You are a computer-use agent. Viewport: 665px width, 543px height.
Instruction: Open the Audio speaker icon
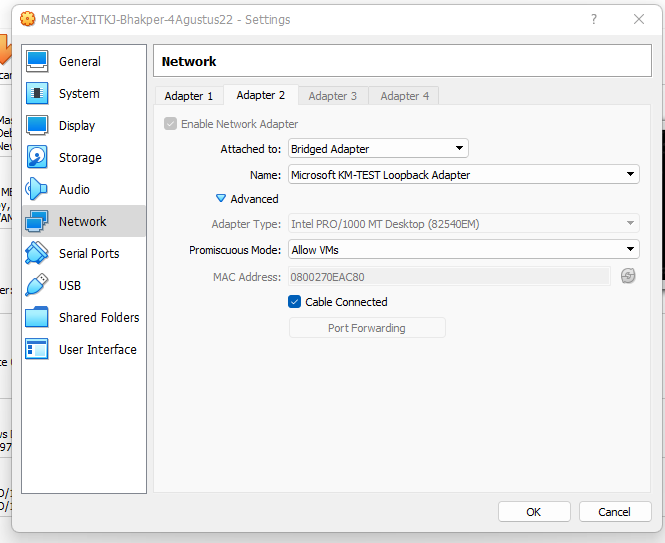coord(37,189)
